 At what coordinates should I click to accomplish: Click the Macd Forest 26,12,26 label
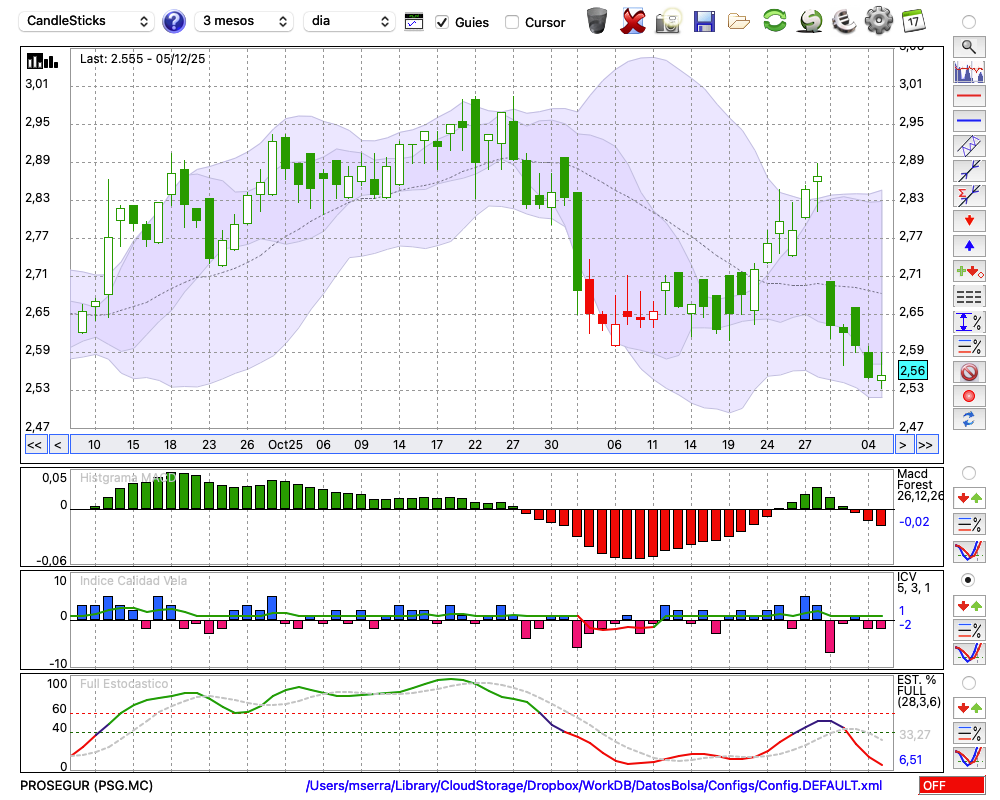coord(920,485)
